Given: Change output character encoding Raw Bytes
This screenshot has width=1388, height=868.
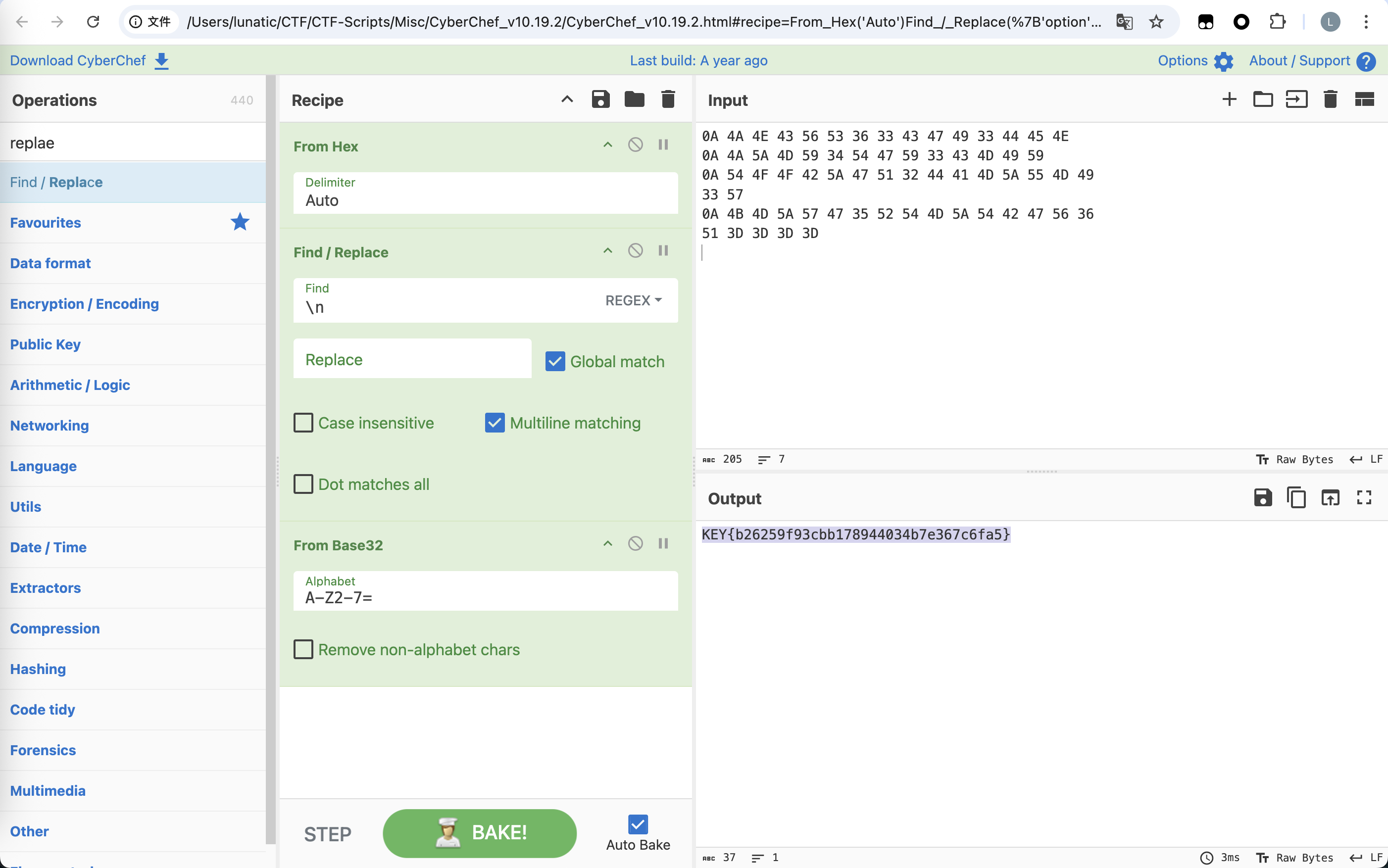Looking at the screenshot, I should 1294,858.
